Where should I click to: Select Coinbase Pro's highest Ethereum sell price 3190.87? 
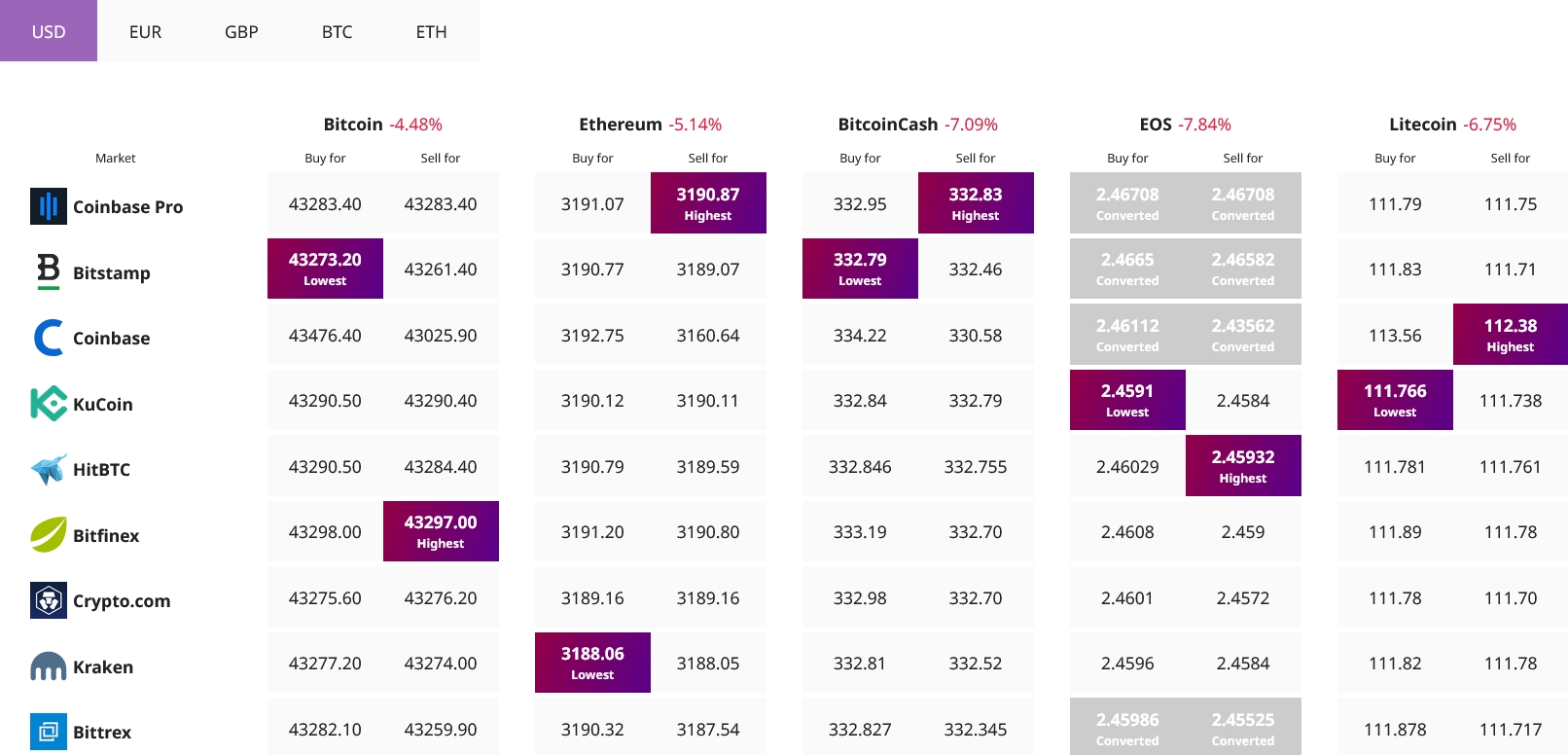click(x=708, y=203)
